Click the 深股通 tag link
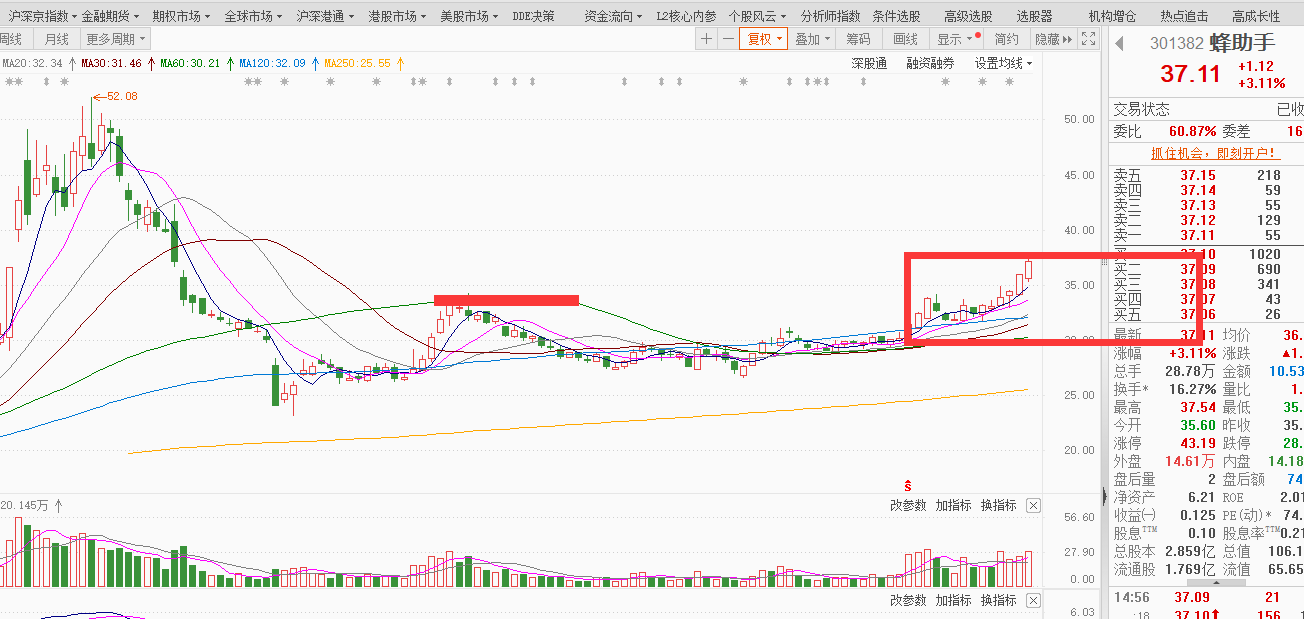Image resolution: width=1304 pixels, height=619 pixels. point(868,63)
